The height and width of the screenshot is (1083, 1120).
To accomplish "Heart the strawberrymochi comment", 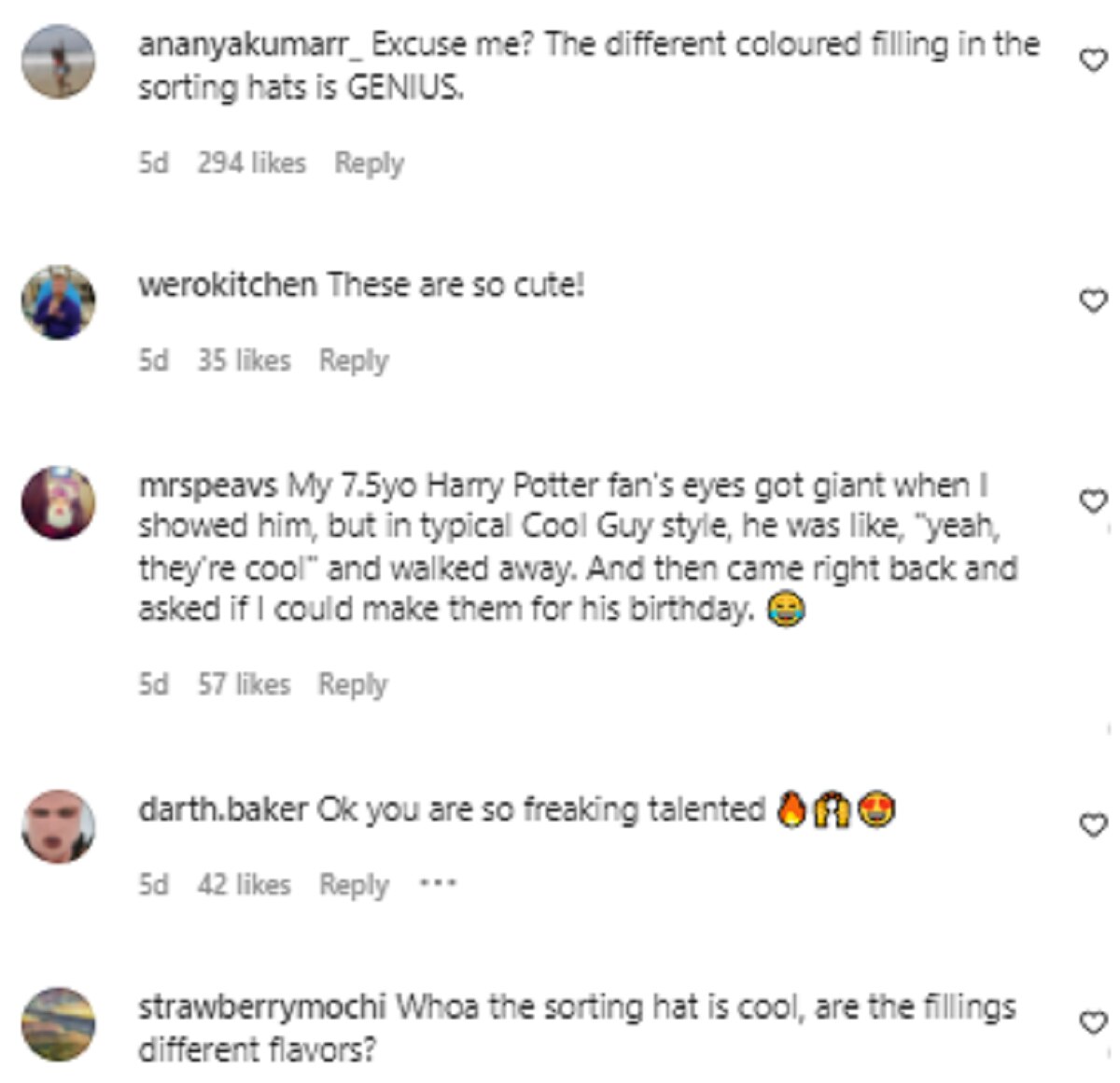I will 1092,1023.
